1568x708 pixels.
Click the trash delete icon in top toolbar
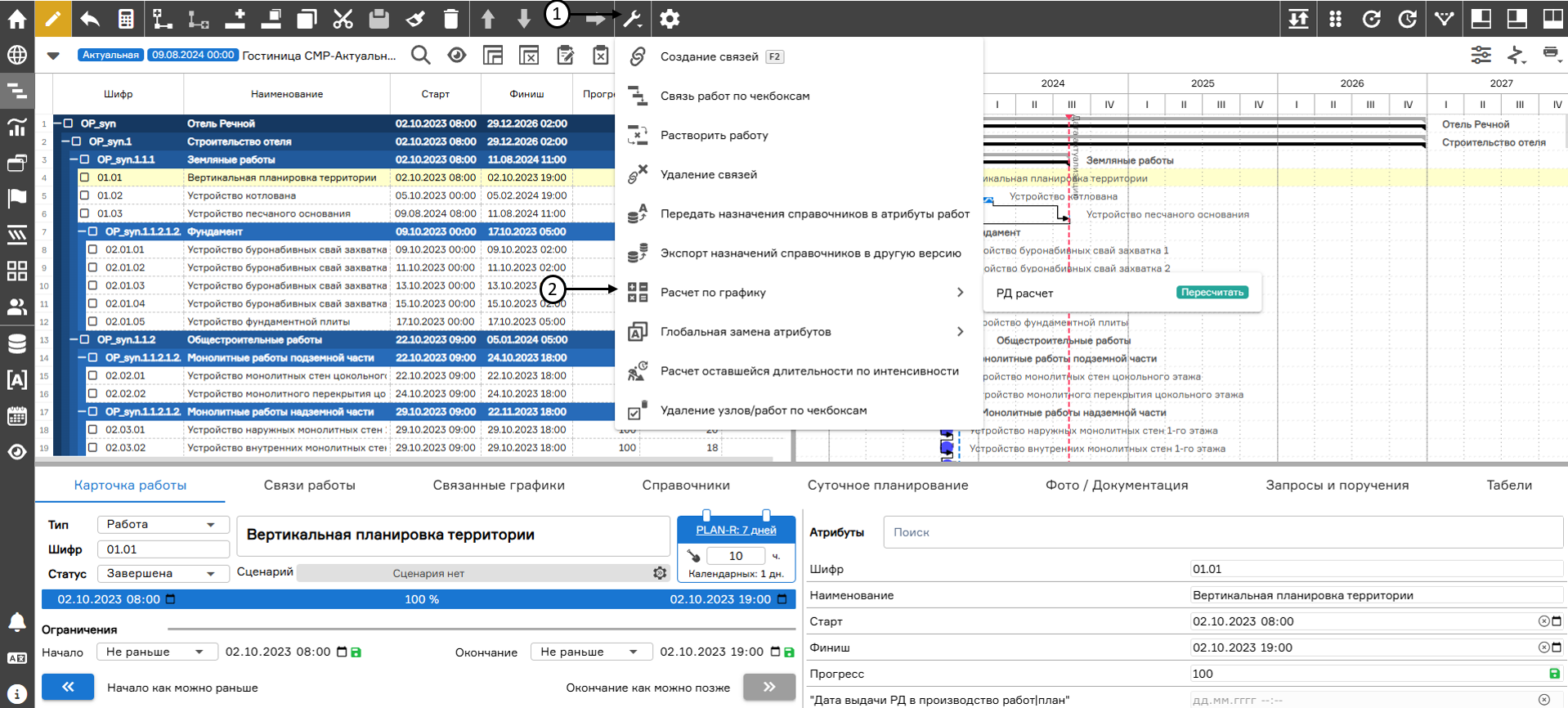(x=450, y=19)
